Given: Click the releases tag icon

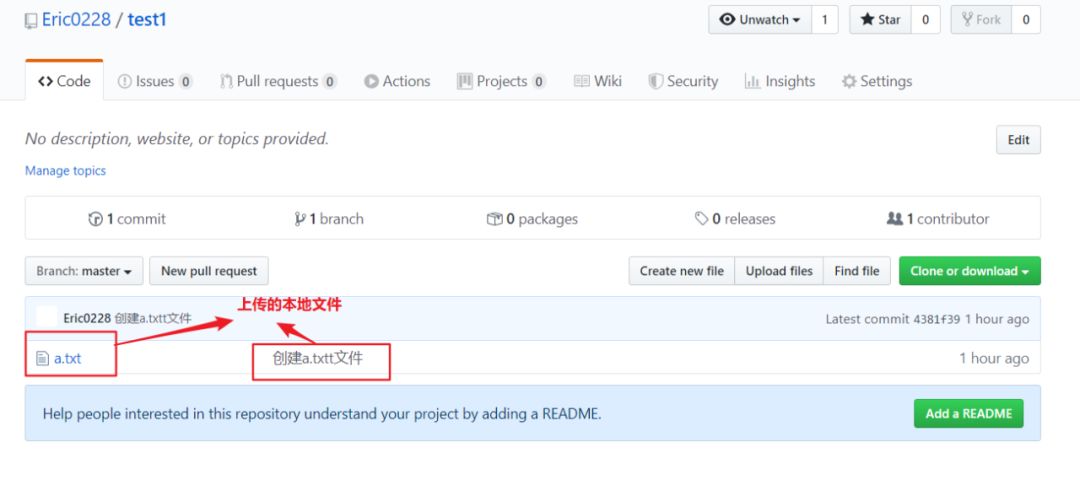Looking at the screenshot, I should pyautogui.click(x=701, y=219).
